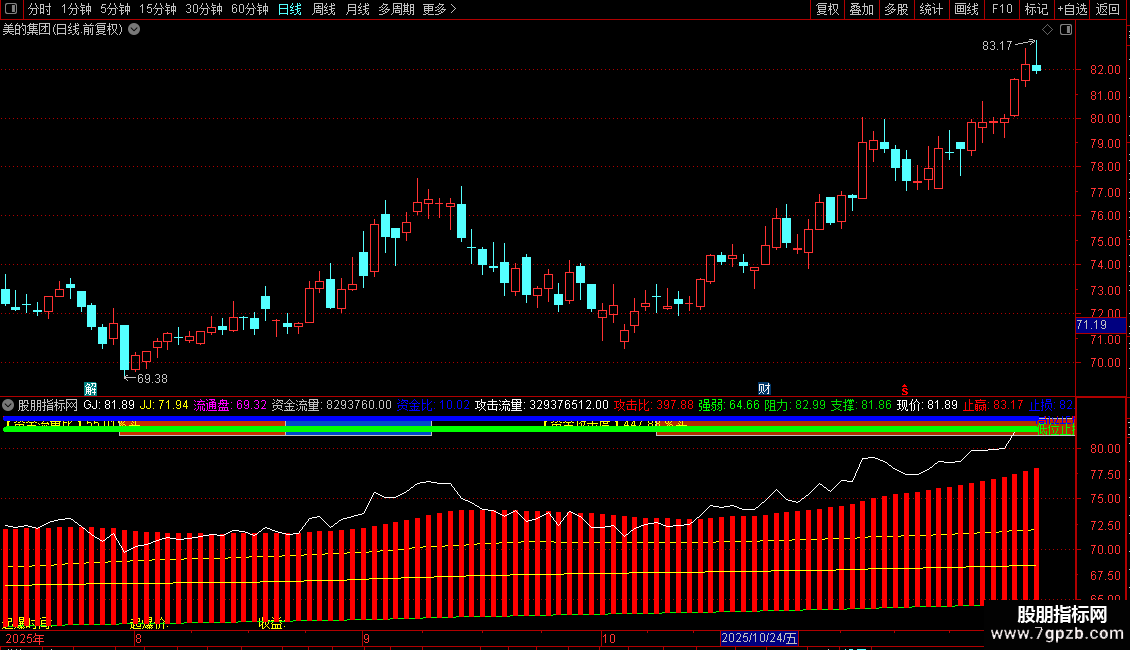
Task: Click the 复权 button
Action: (x=827, y=9)
